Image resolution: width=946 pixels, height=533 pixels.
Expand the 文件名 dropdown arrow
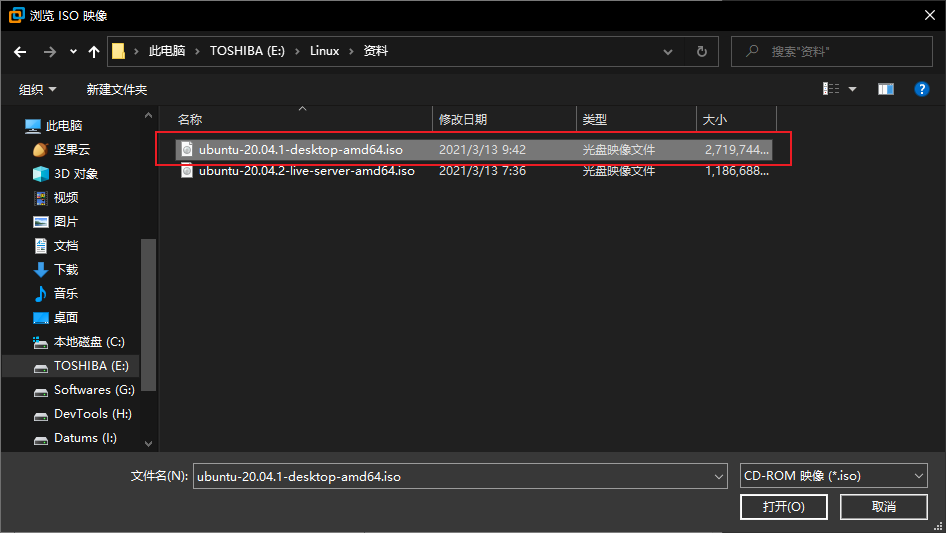719,476
